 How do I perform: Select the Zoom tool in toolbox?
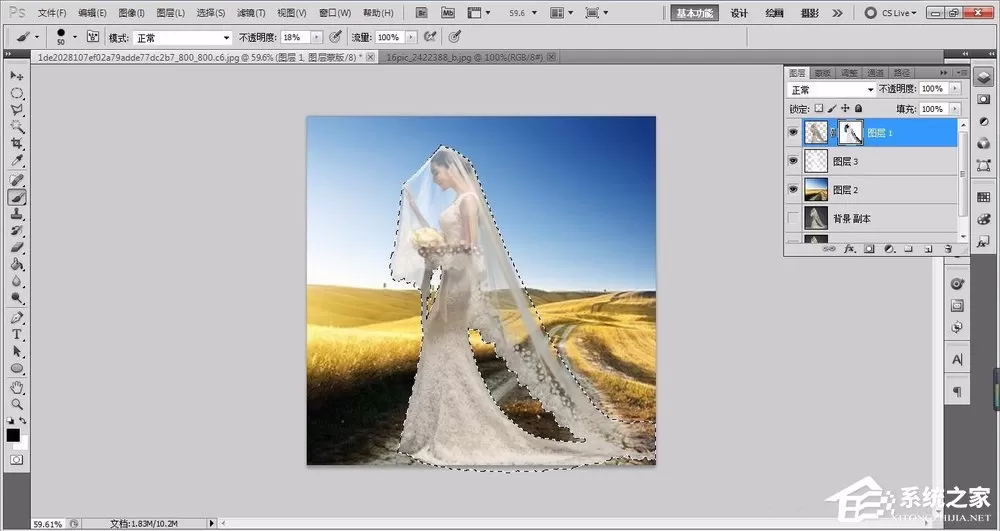[17, 404]
